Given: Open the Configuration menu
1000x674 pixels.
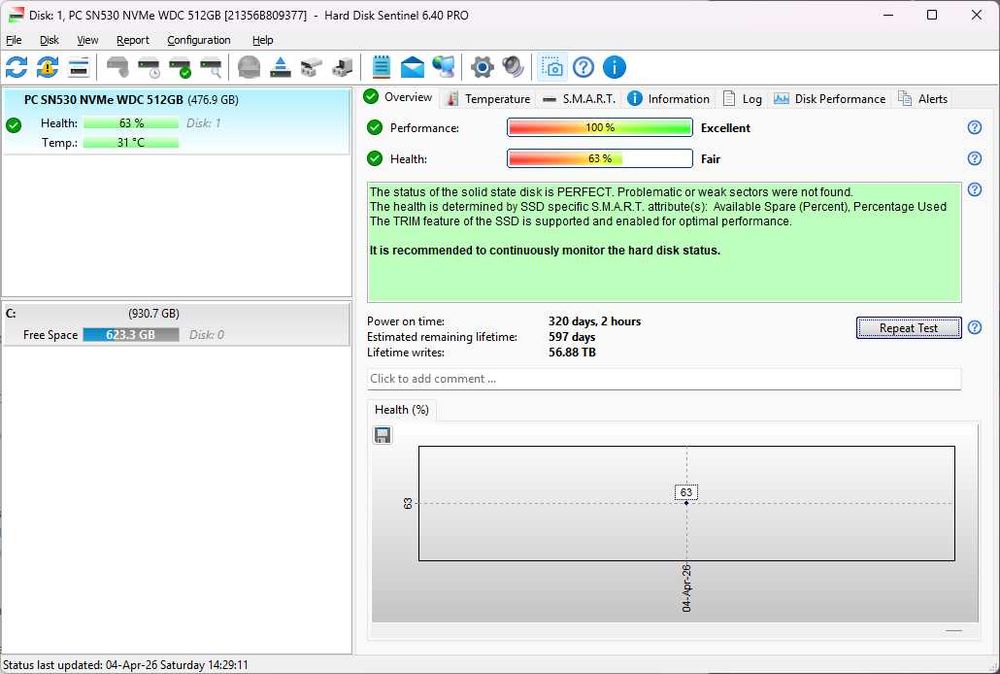Looking at the screenshot, I should 199,40.
